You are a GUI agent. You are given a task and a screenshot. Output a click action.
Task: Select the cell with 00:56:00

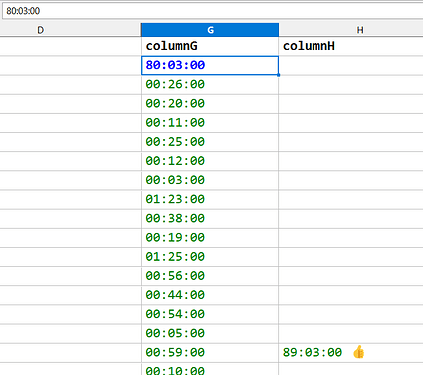click(210, 276)
